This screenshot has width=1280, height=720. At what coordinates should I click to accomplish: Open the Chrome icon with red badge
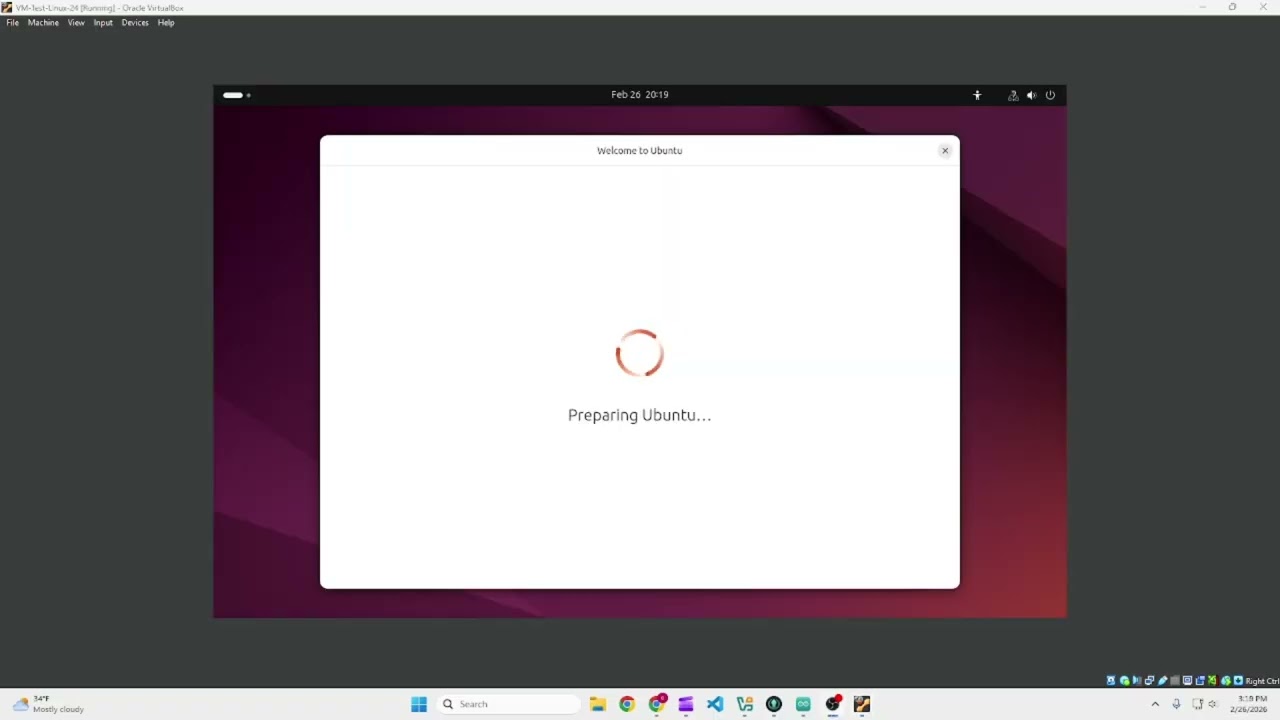(657, 704)
